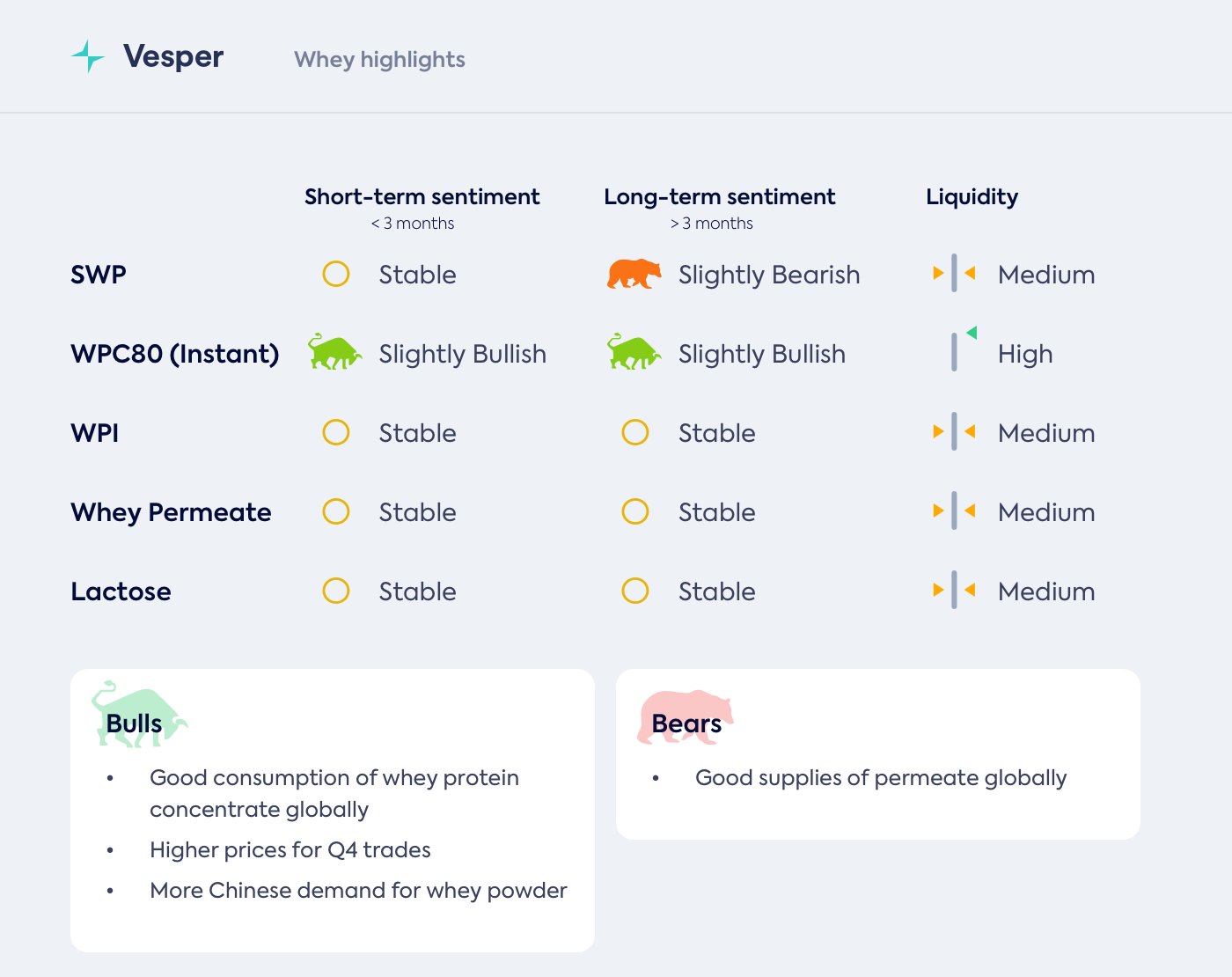Click SWP medium liquidity arrows icon

[x=954, y=274]
